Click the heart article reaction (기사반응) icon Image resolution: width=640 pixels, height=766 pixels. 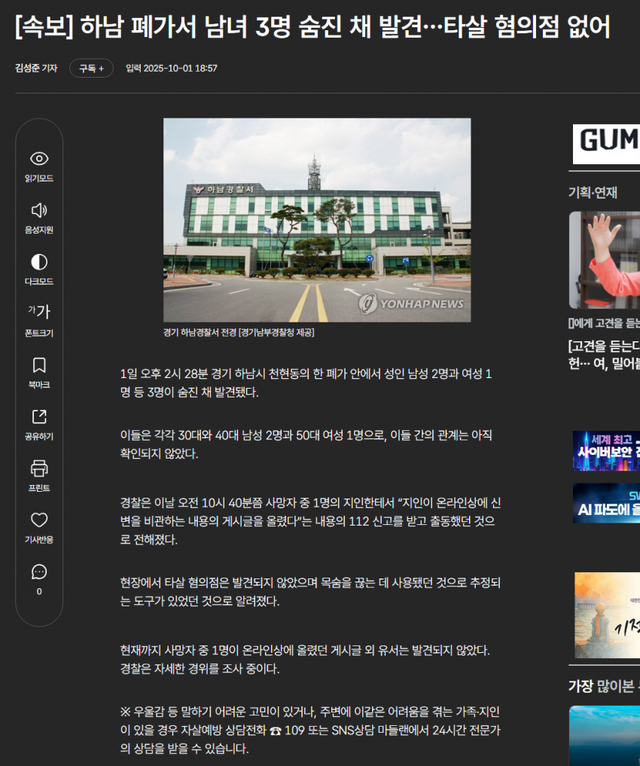[39, 520]
